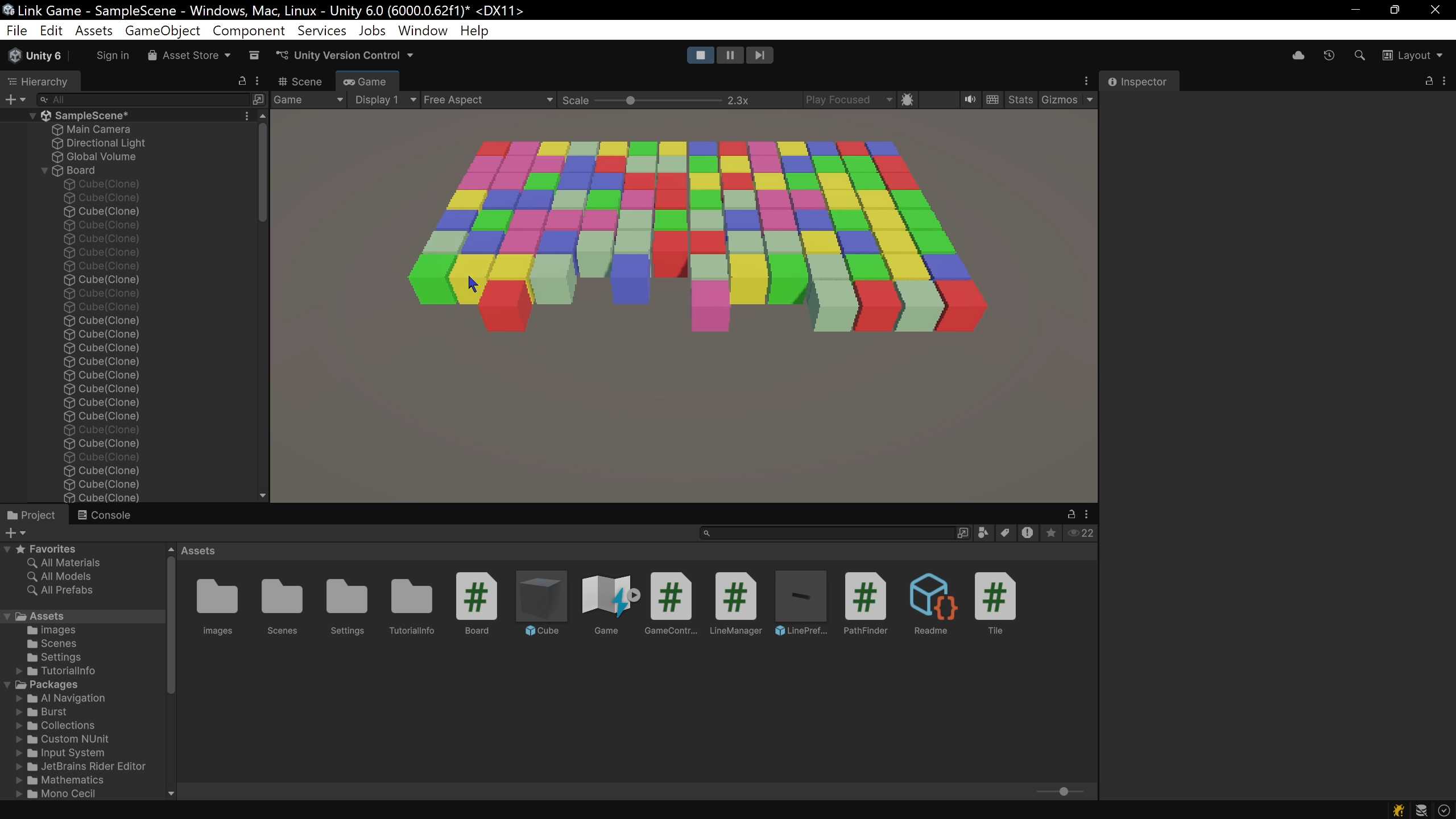Toggle the Stats overlay in Game view
The image size is (1456, 819).
(x=1020, y=100)
